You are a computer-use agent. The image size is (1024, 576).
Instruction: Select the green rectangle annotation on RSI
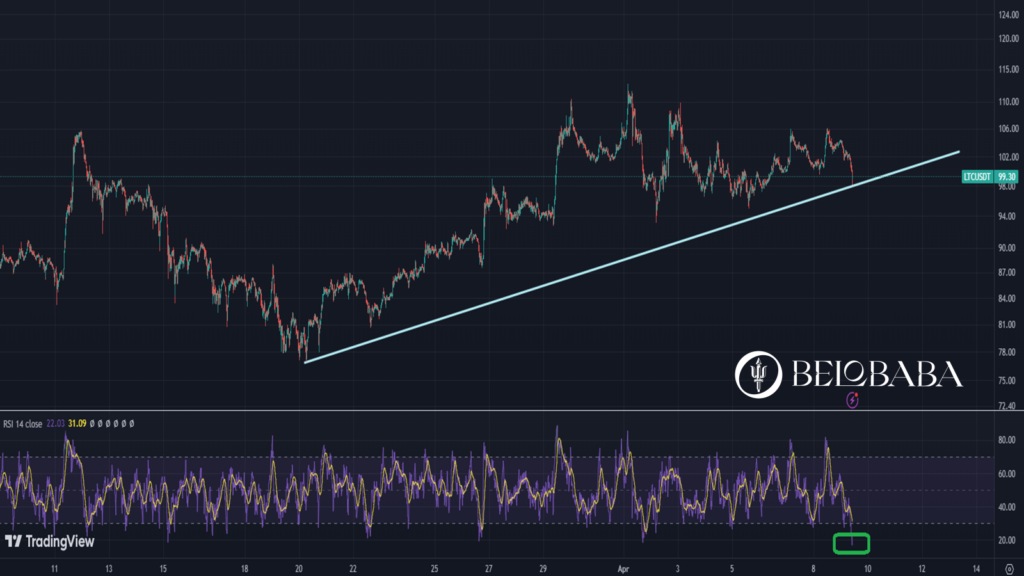coord(851,543)
